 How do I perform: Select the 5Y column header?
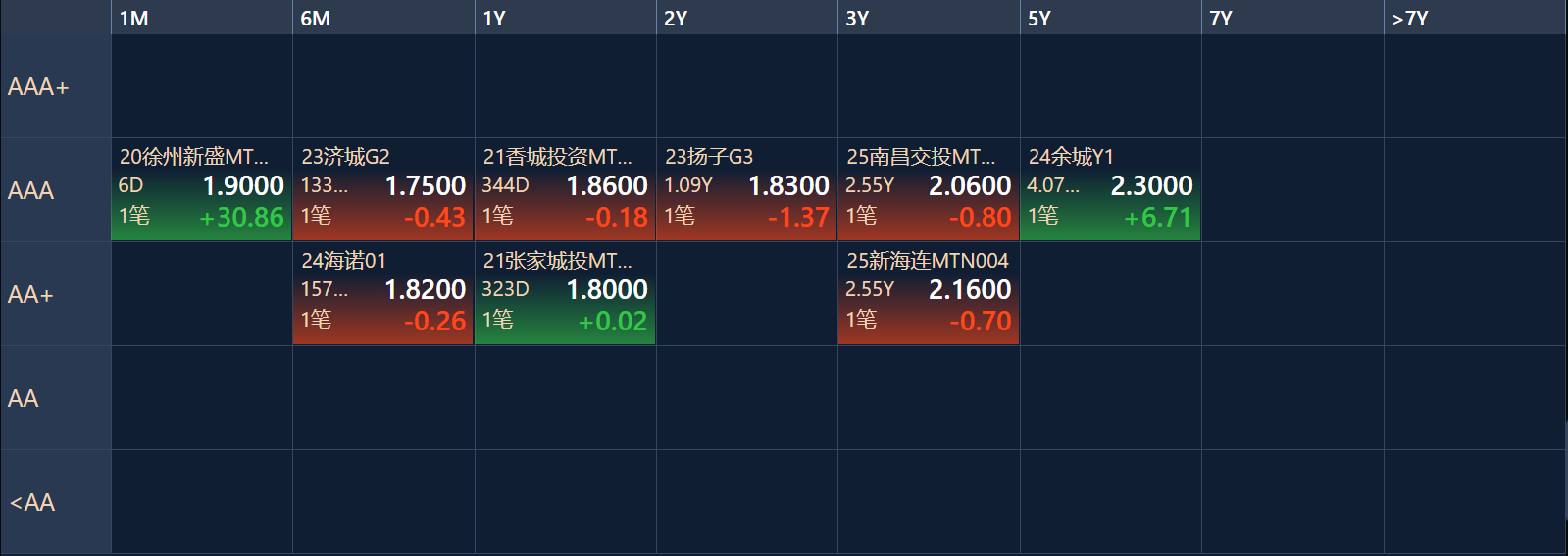click(1111, 18)
